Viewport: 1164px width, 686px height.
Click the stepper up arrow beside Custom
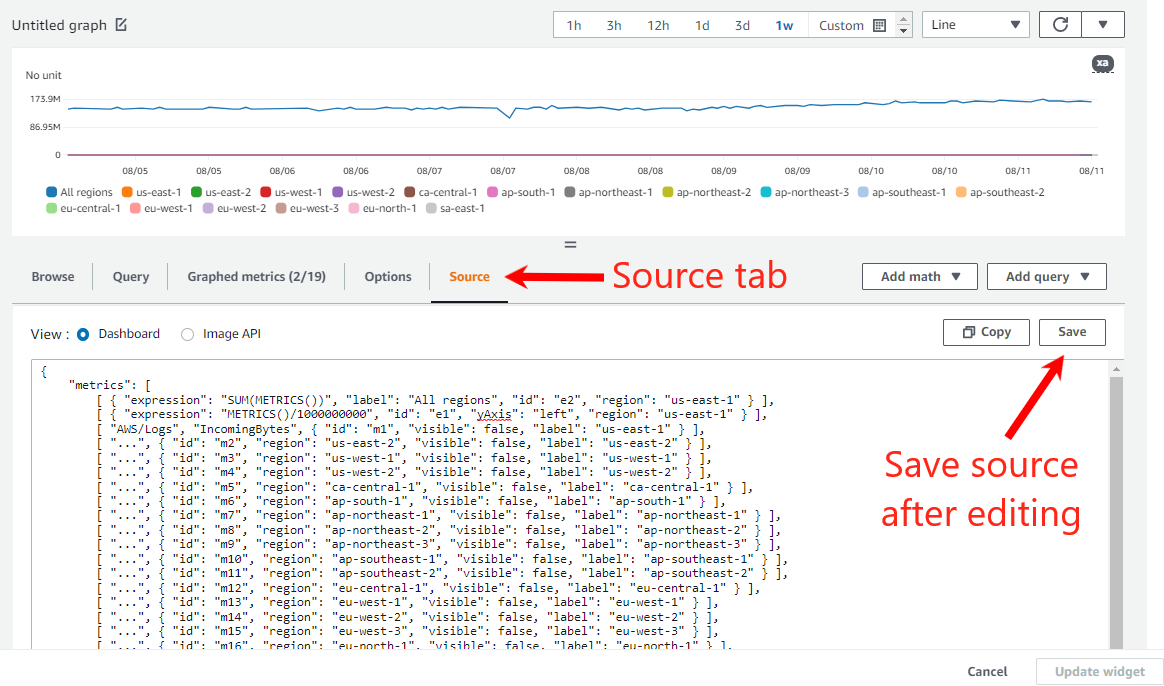coord(904,19)
